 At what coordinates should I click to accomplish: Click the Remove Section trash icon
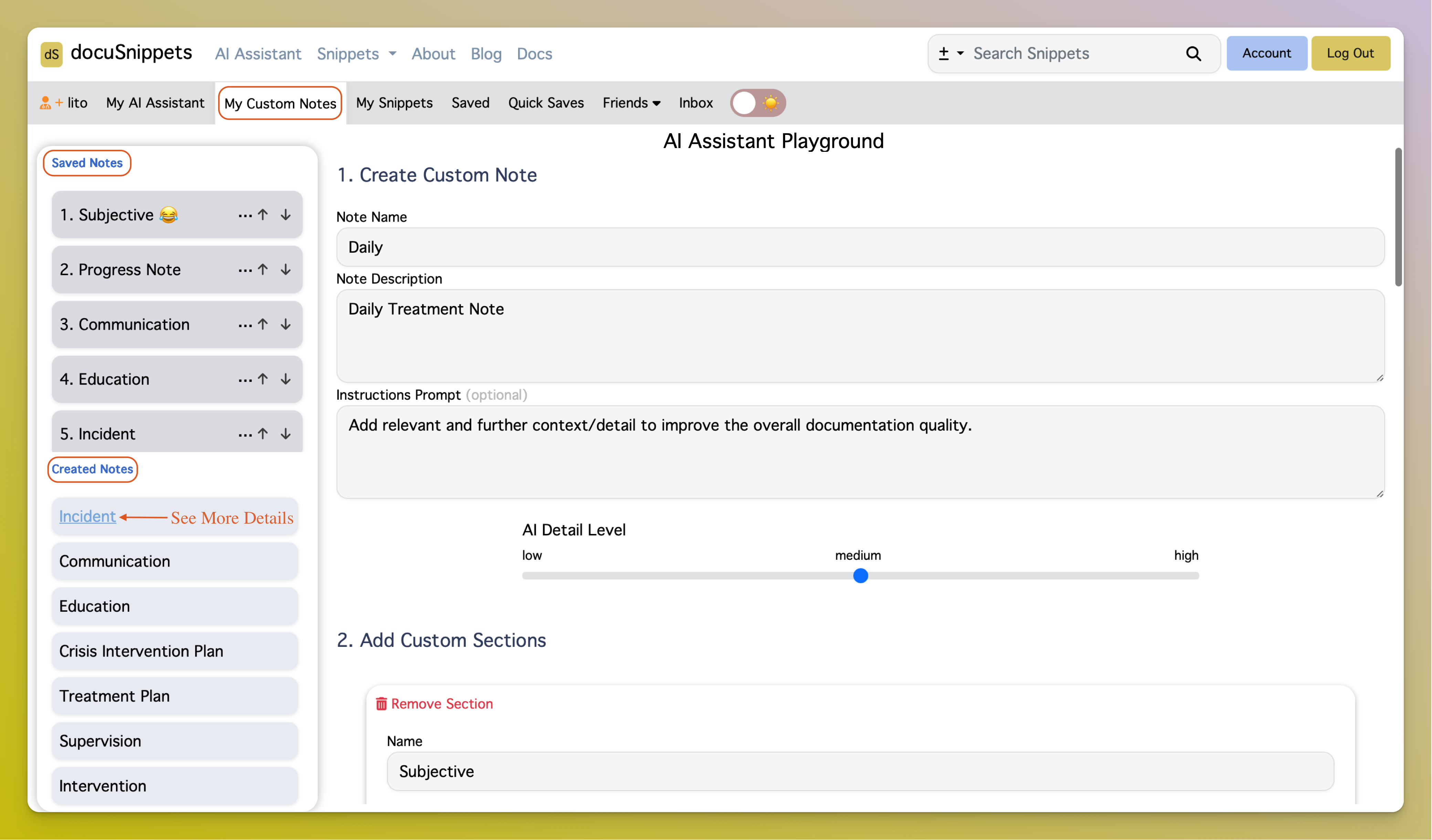[381, 704]
